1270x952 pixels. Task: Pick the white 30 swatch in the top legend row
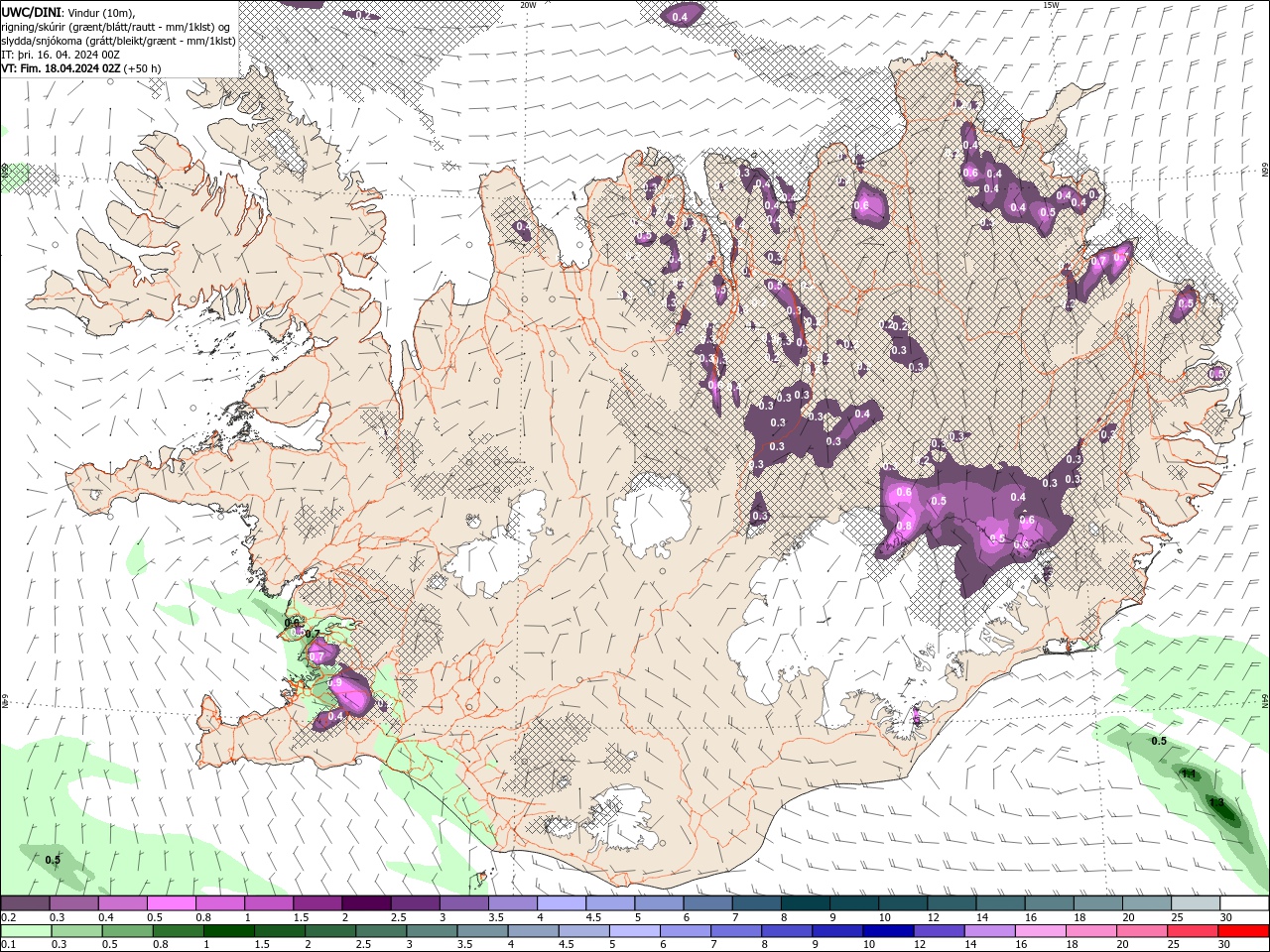point(1244,903)
